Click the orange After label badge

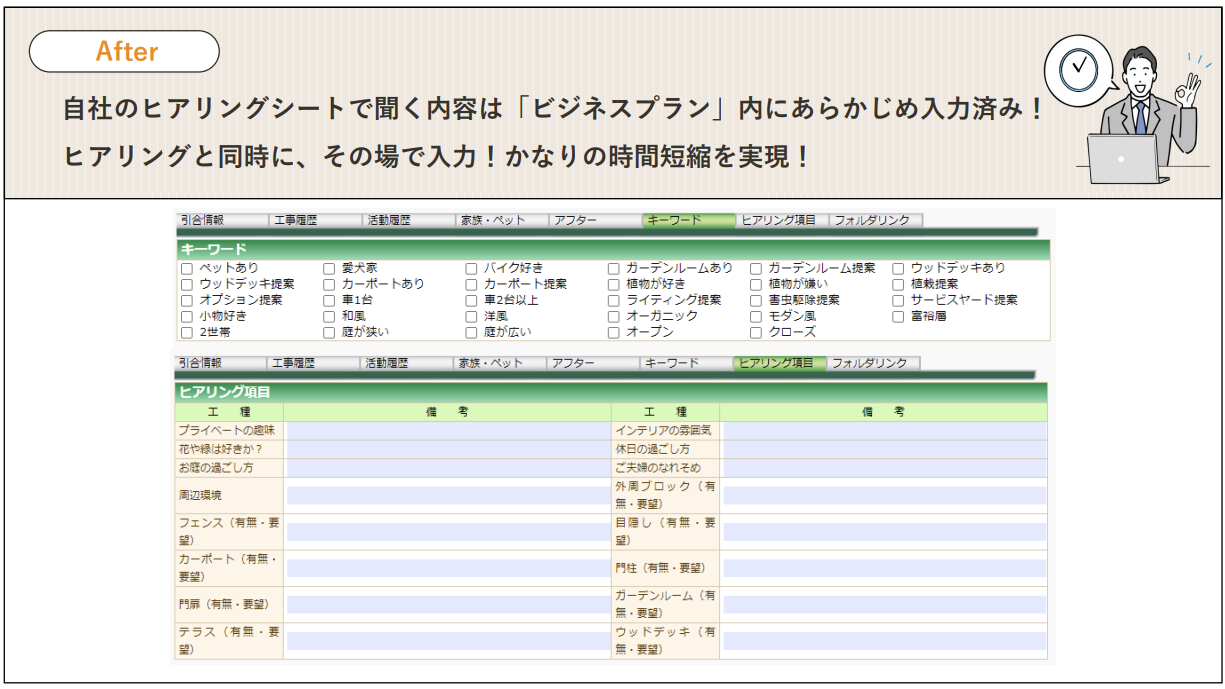pos(125,51)
